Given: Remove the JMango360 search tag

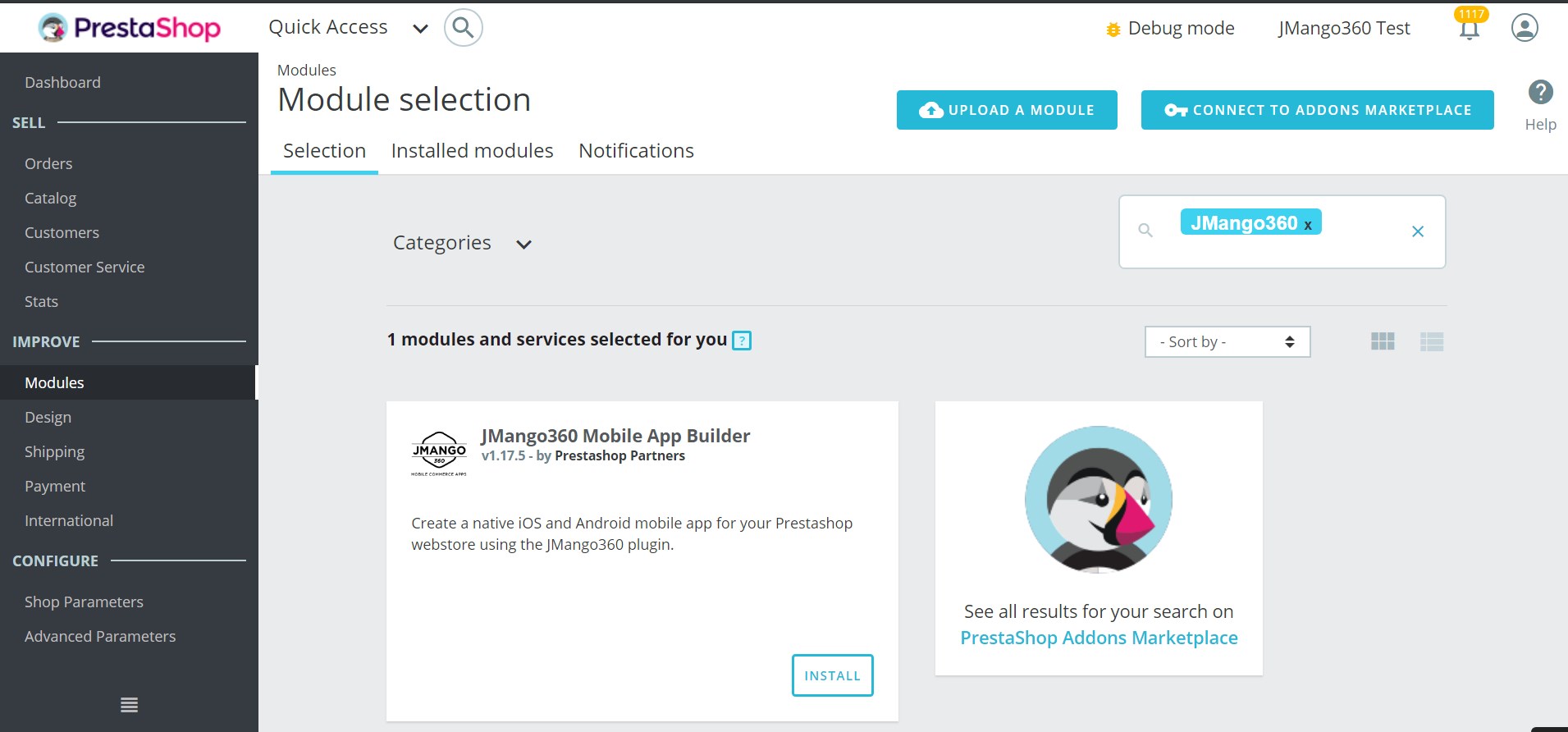Looking at the screenshot, I should 1308,225.
